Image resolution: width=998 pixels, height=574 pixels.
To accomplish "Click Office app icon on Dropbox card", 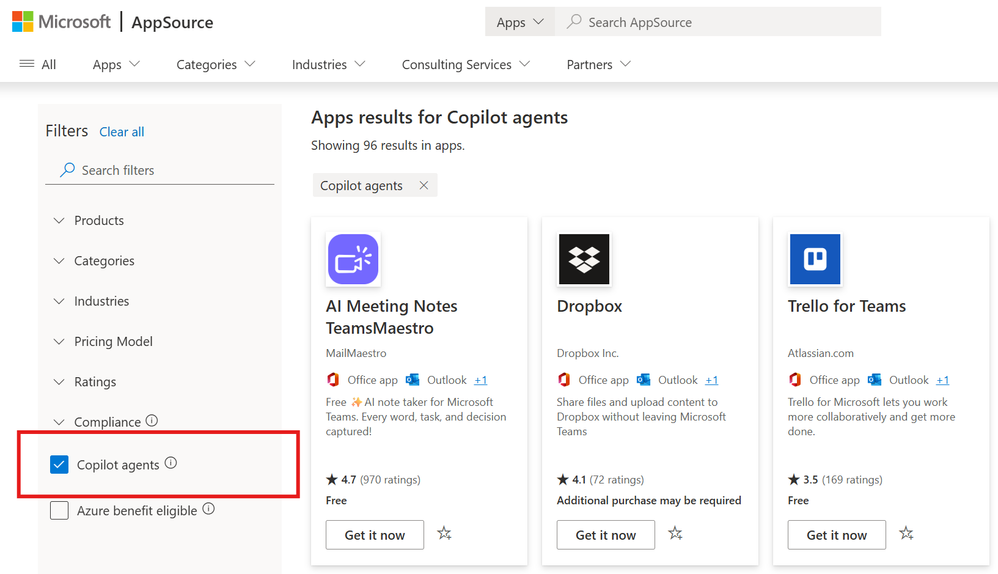I will [564, 380].
